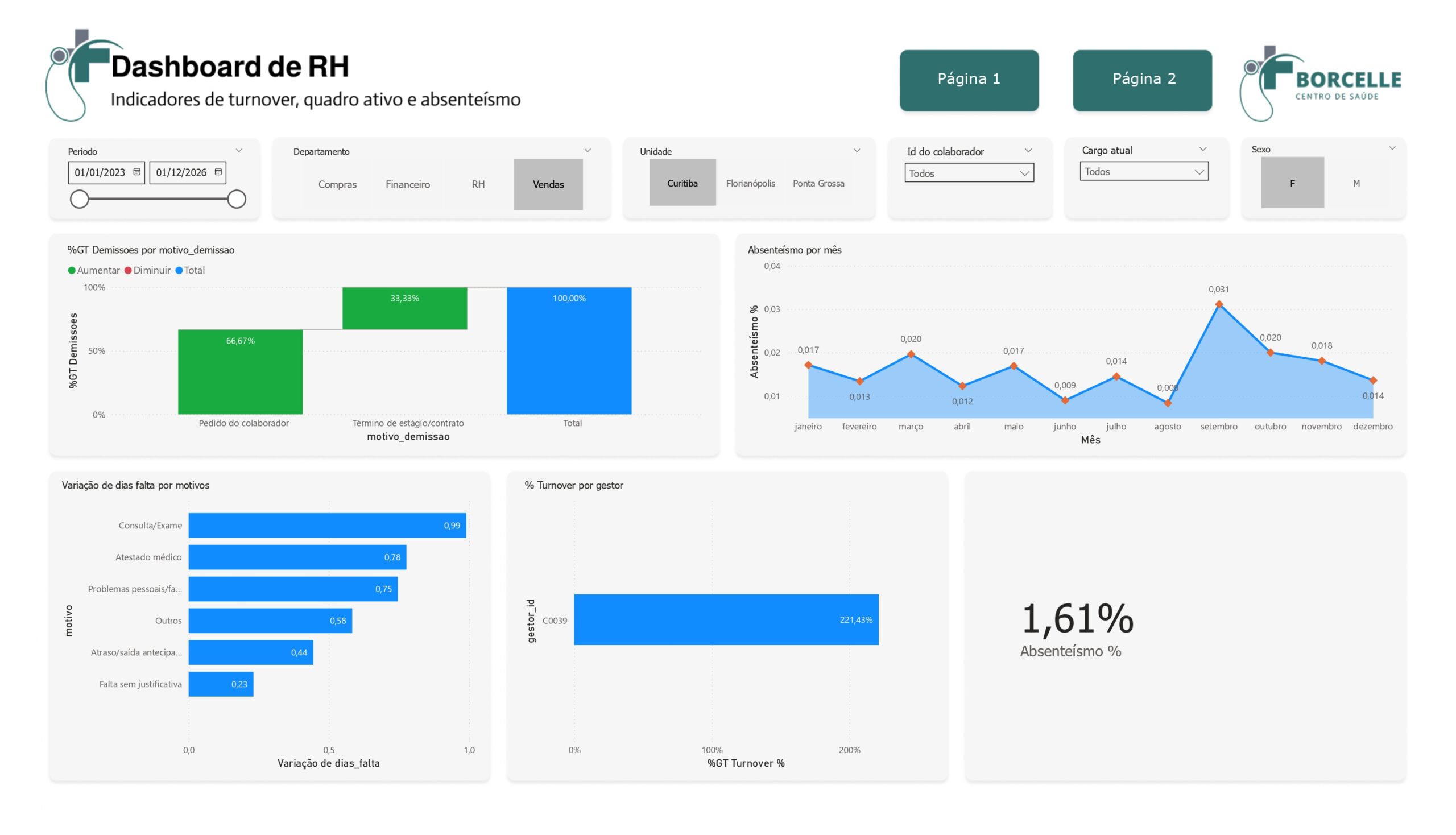Click the left handle of Período slider

[79, 199]
